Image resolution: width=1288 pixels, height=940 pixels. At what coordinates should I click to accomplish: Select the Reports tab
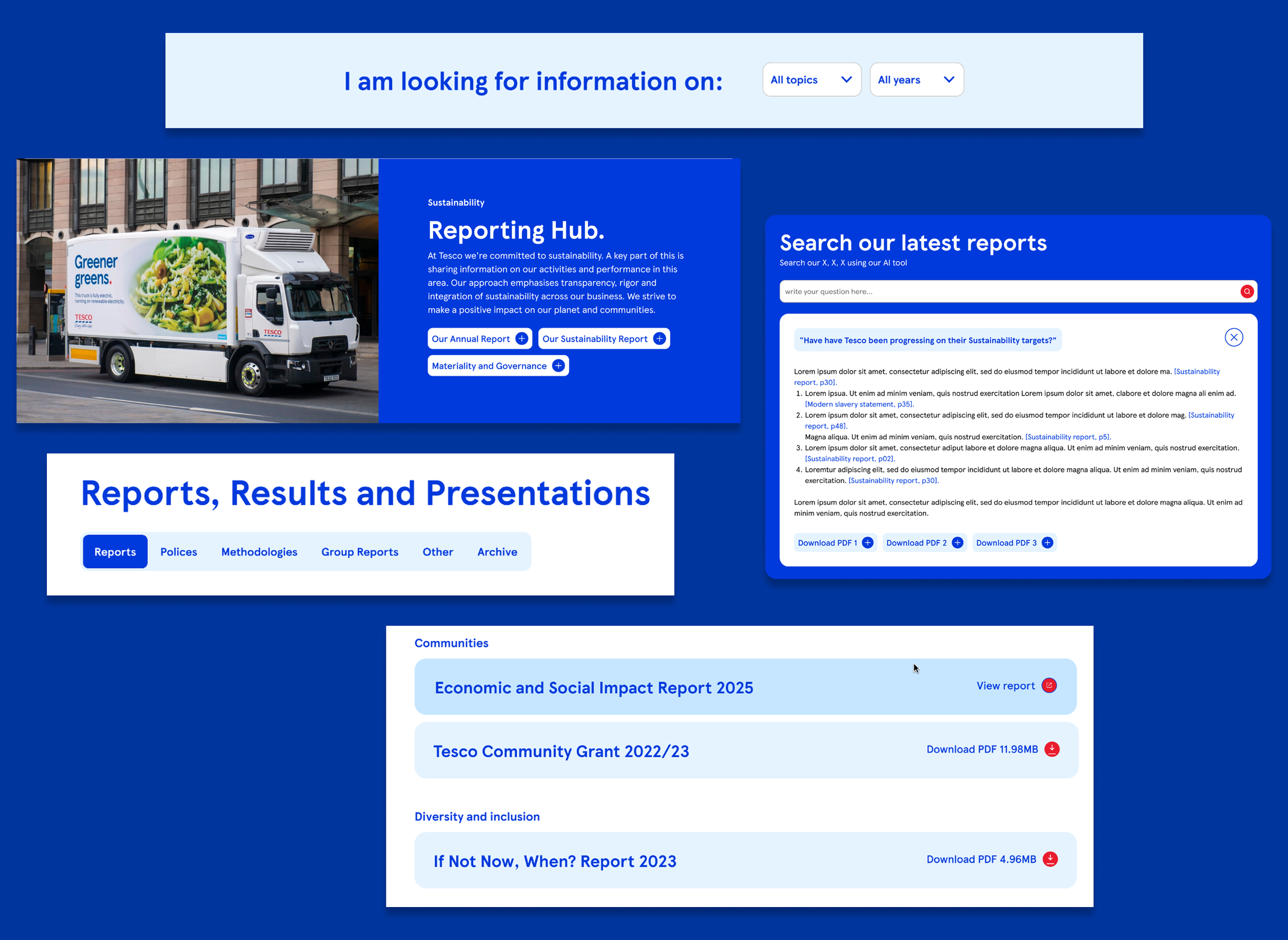point(115,552)
